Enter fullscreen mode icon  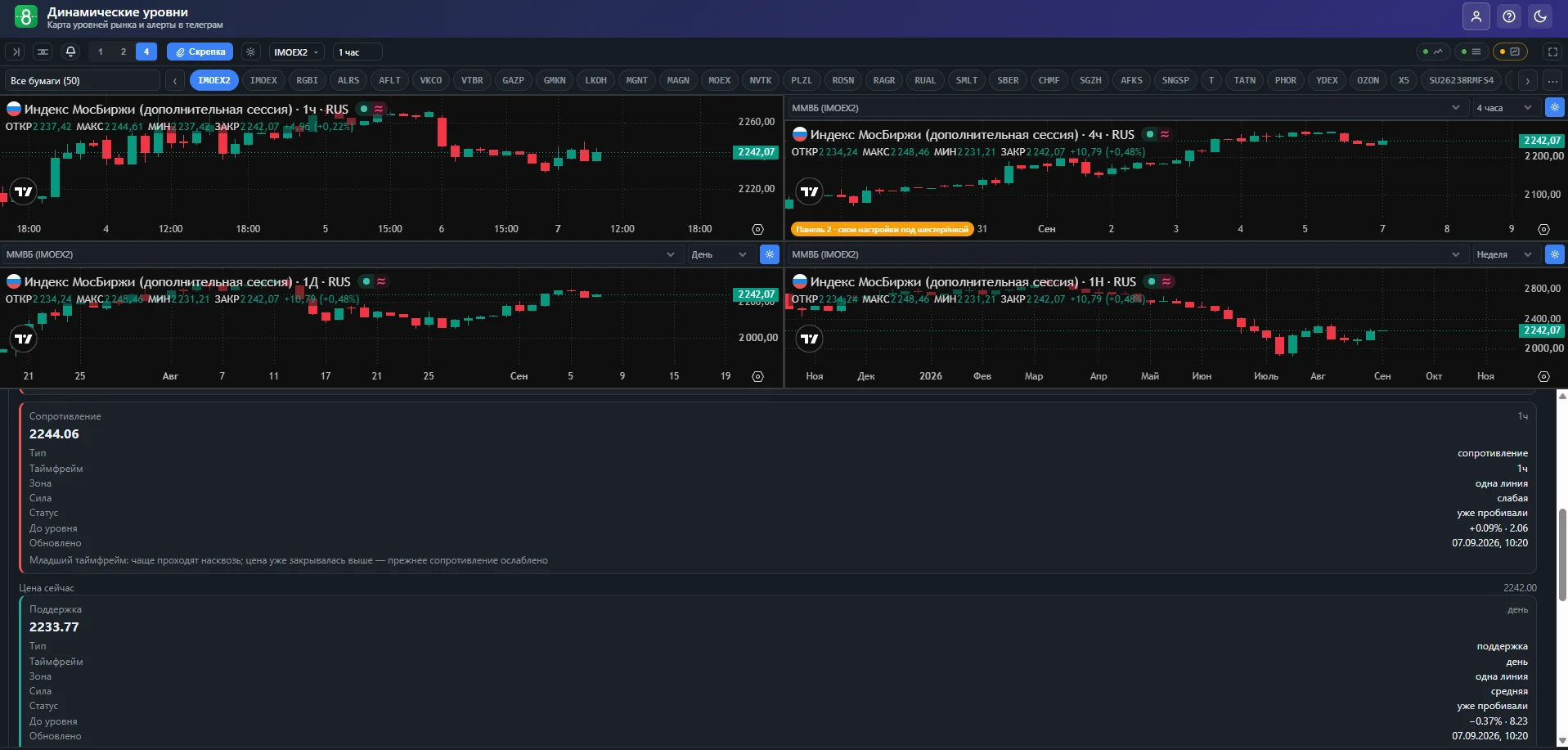click(x=1552, y=52)
